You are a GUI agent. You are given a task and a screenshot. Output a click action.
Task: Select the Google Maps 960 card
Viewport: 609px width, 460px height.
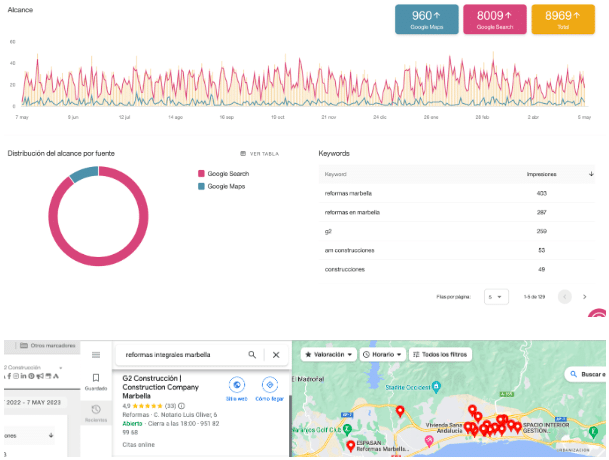click(427, 20)
